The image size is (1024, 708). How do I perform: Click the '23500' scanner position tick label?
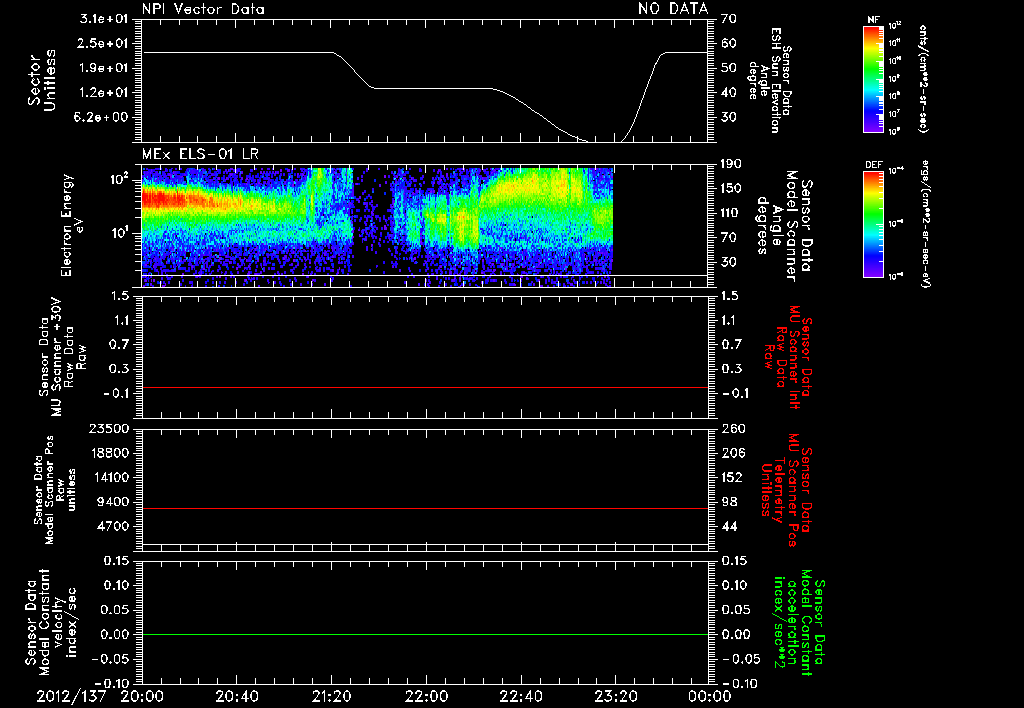coord(108,428)
